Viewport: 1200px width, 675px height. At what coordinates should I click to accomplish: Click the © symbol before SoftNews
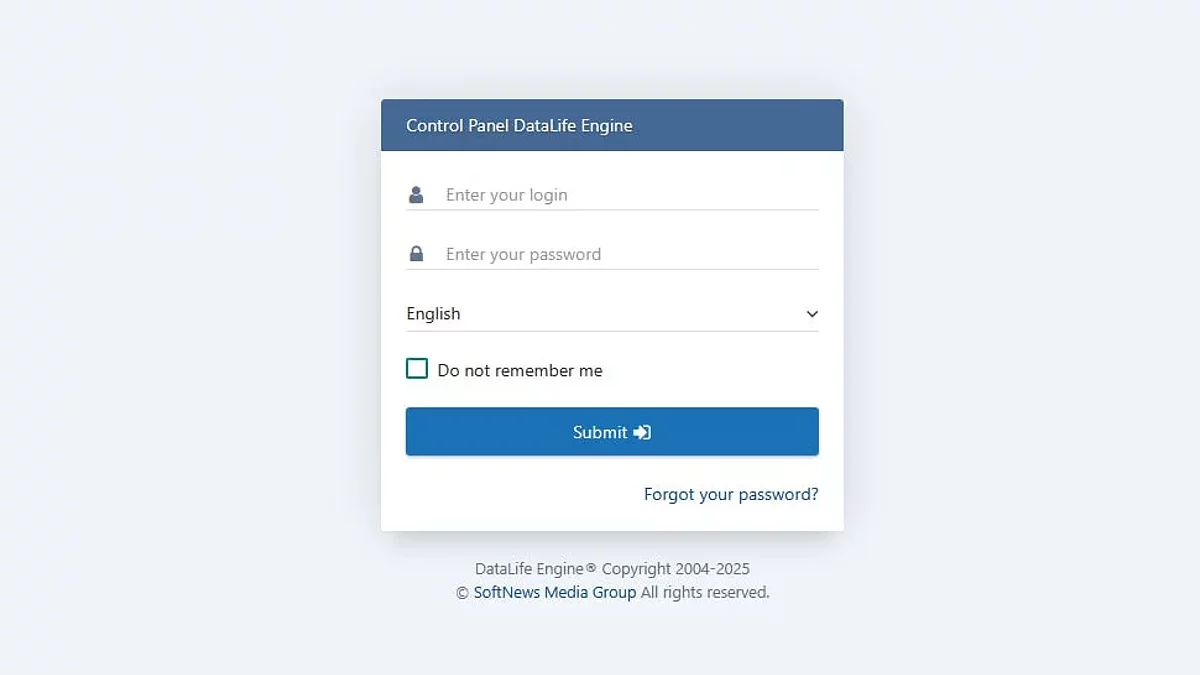click(462, 593)
